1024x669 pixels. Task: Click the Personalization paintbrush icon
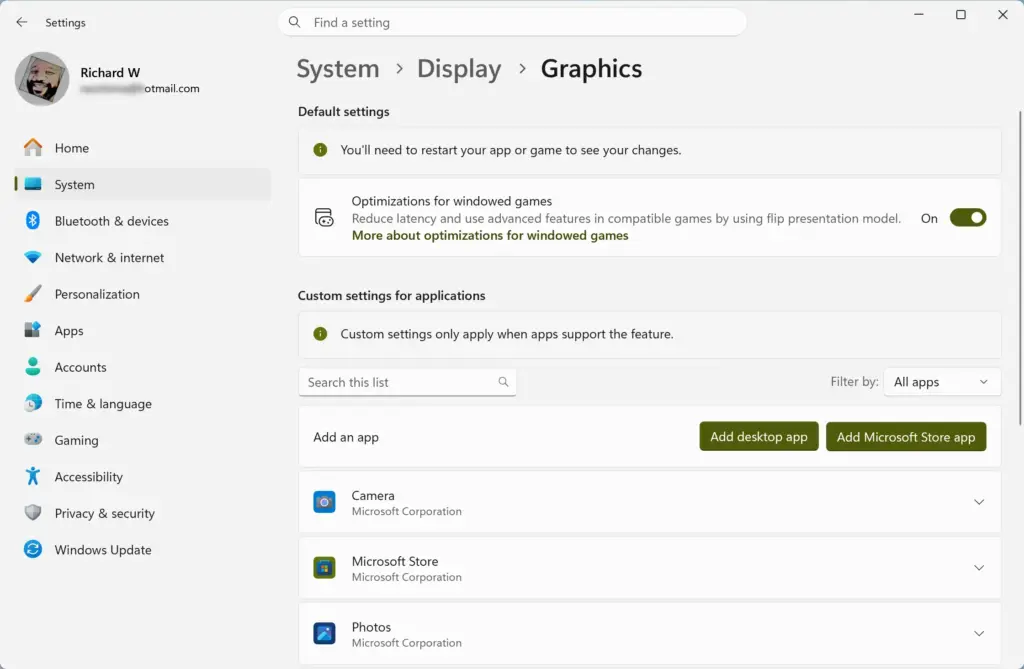pos(33,294)
